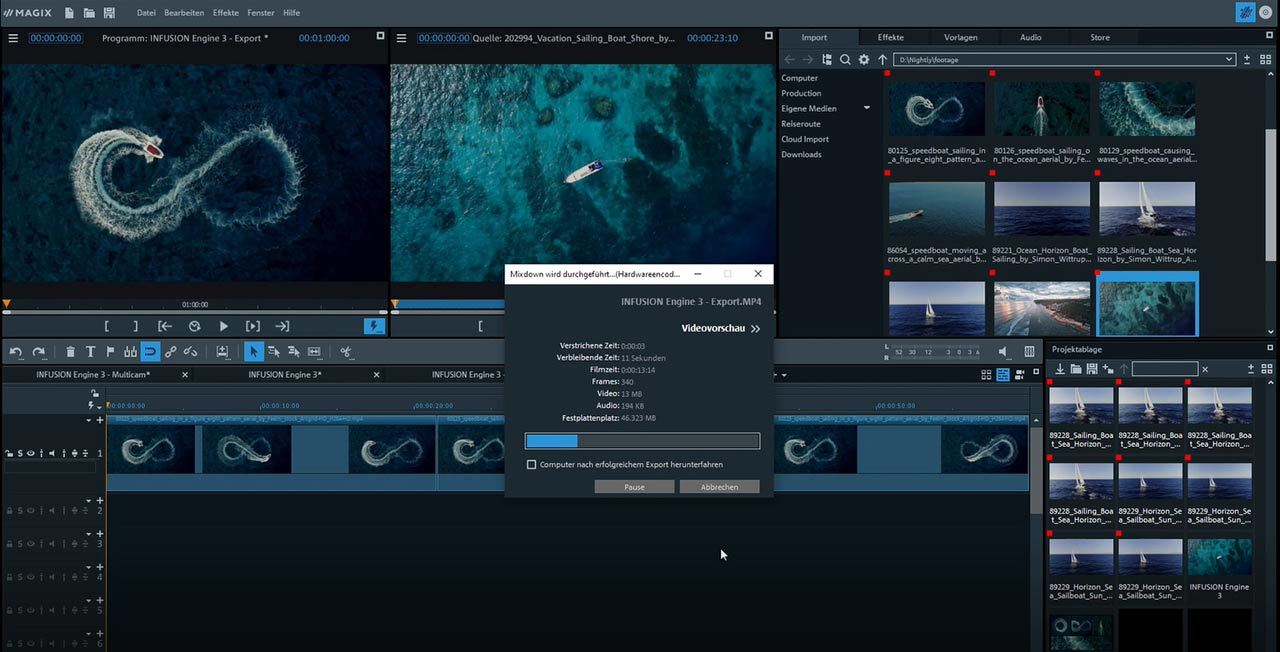Open the Store tab

1100,38
